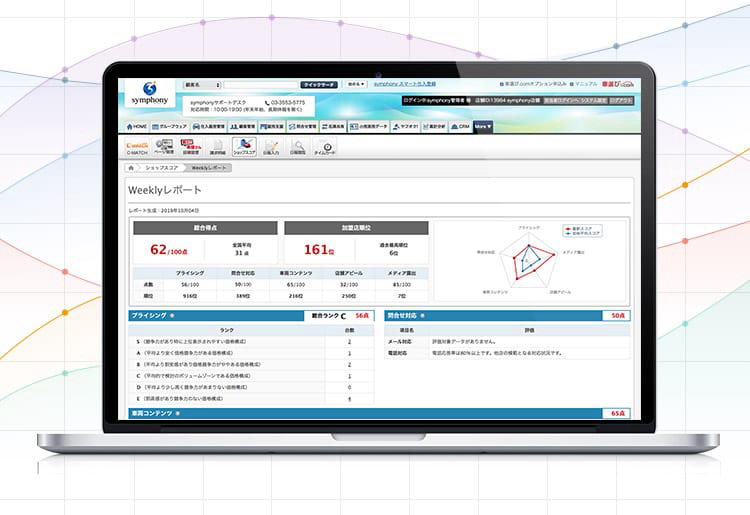Switch to the HOME tab
750x515 pixels.
(x=137, y=127)
